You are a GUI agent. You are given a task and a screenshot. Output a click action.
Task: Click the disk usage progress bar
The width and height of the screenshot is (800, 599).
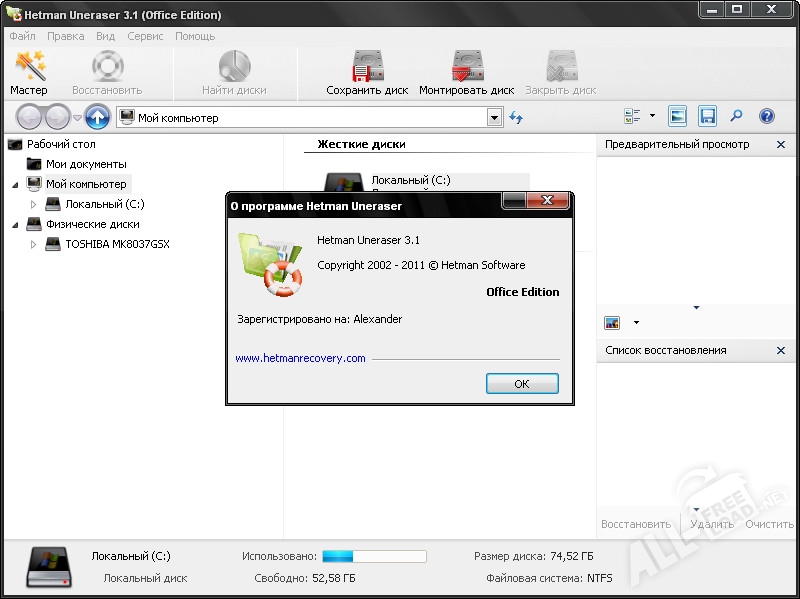[374, 556]
